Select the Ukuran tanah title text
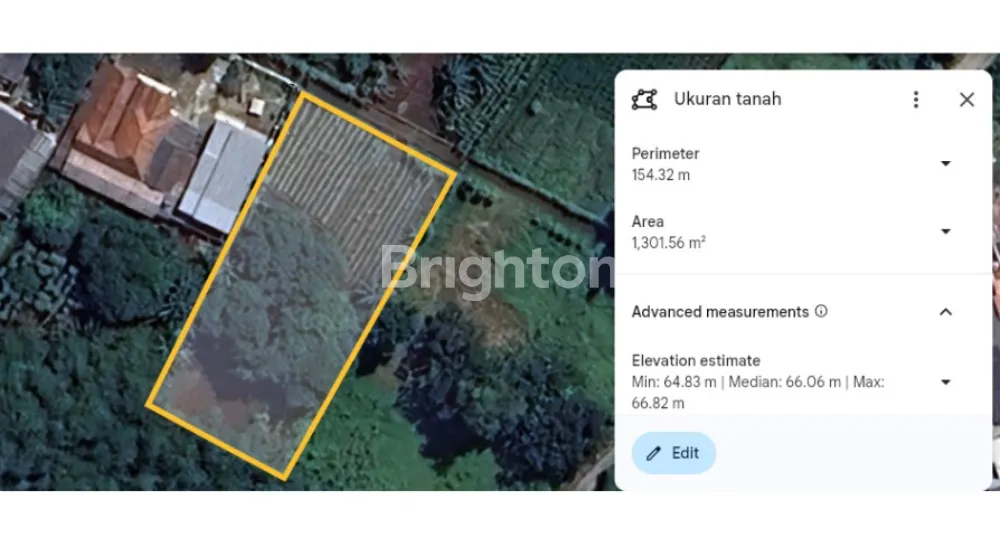 click(727, 99)
